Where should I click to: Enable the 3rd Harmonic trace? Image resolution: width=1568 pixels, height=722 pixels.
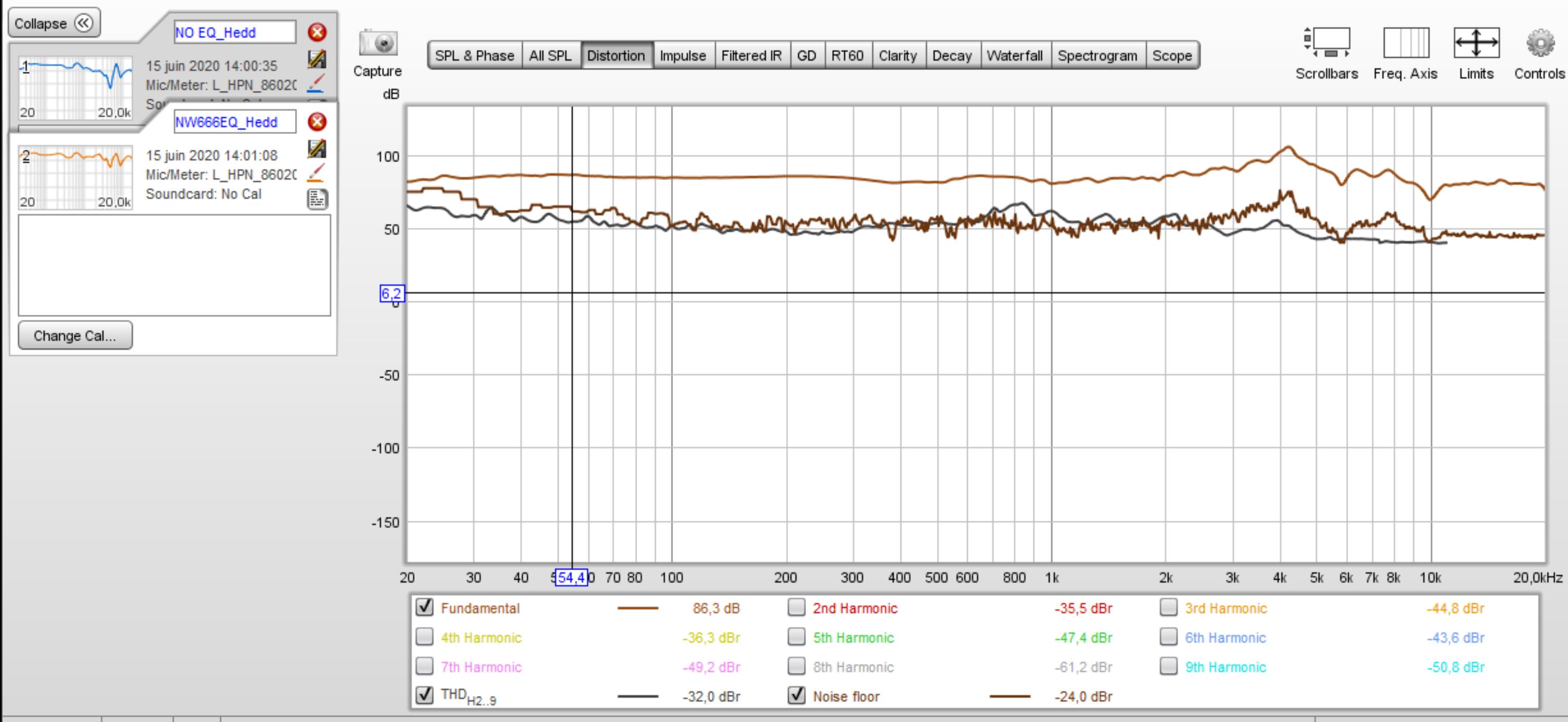[x=1168, y=607]
